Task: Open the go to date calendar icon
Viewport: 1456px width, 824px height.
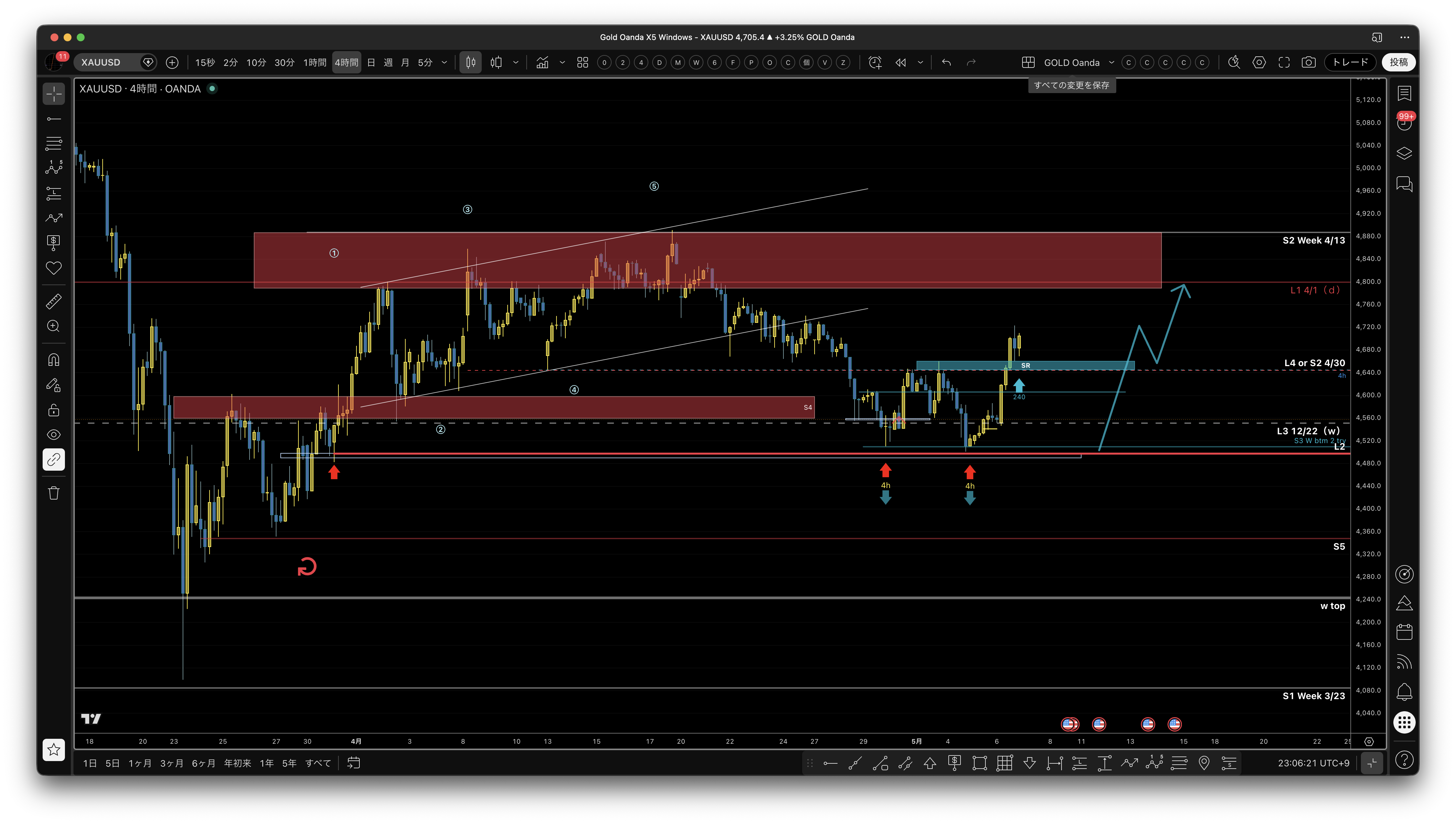Action: pyautogui.click(x=354, y=763)
